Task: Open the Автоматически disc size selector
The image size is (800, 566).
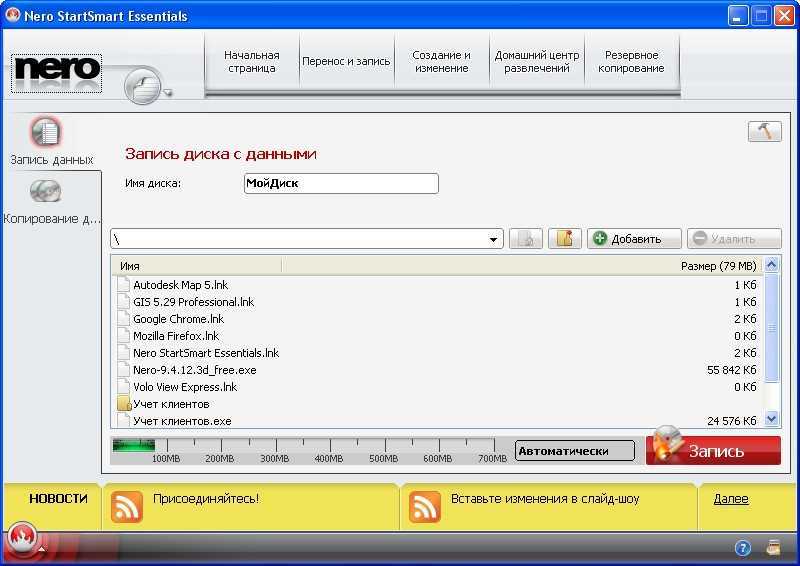Action: pos(575,451)
